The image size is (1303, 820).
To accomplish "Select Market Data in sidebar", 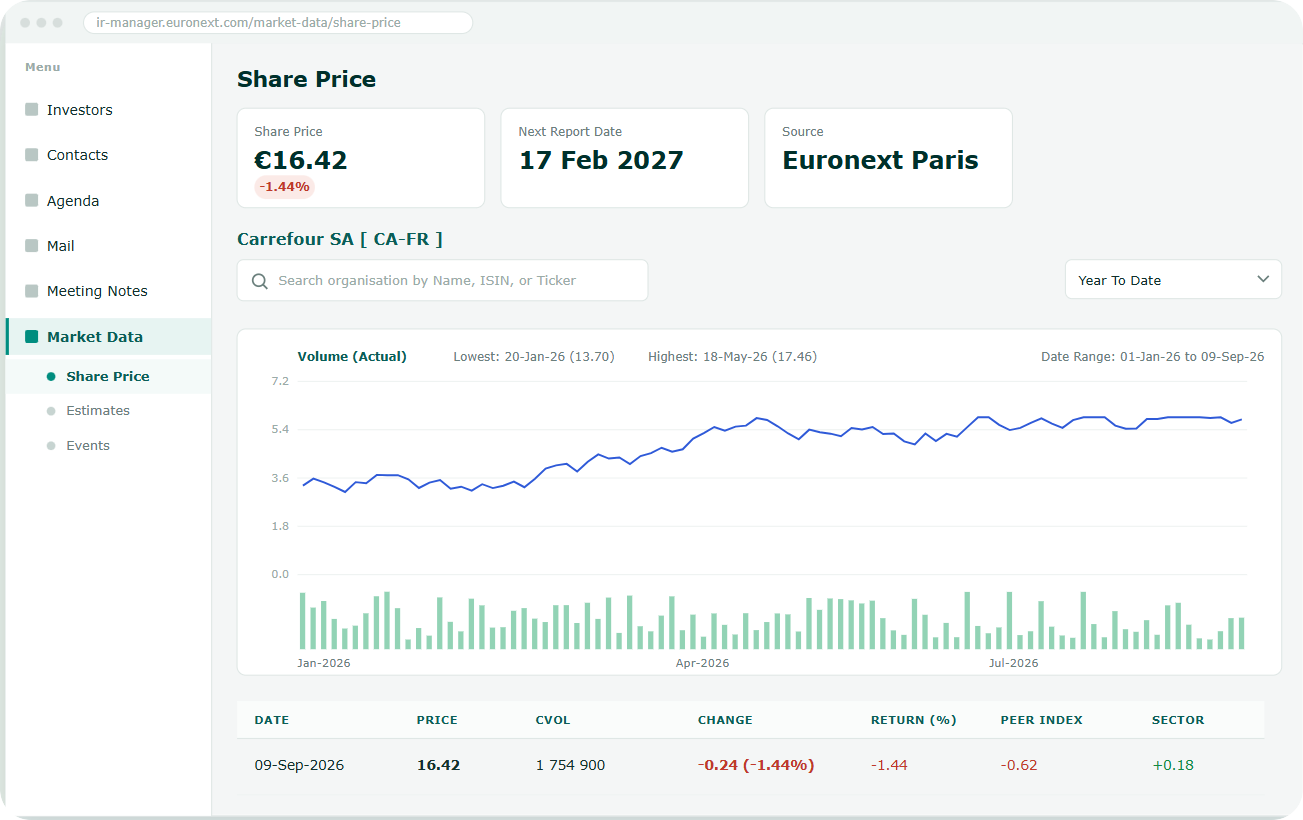I will pyautogui.click(x=108, y=337).
